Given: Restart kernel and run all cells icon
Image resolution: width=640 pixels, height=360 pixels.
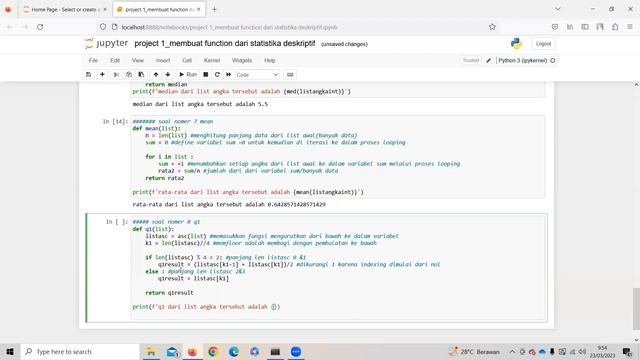Looking at the screenshot, I should pos(229,75).
